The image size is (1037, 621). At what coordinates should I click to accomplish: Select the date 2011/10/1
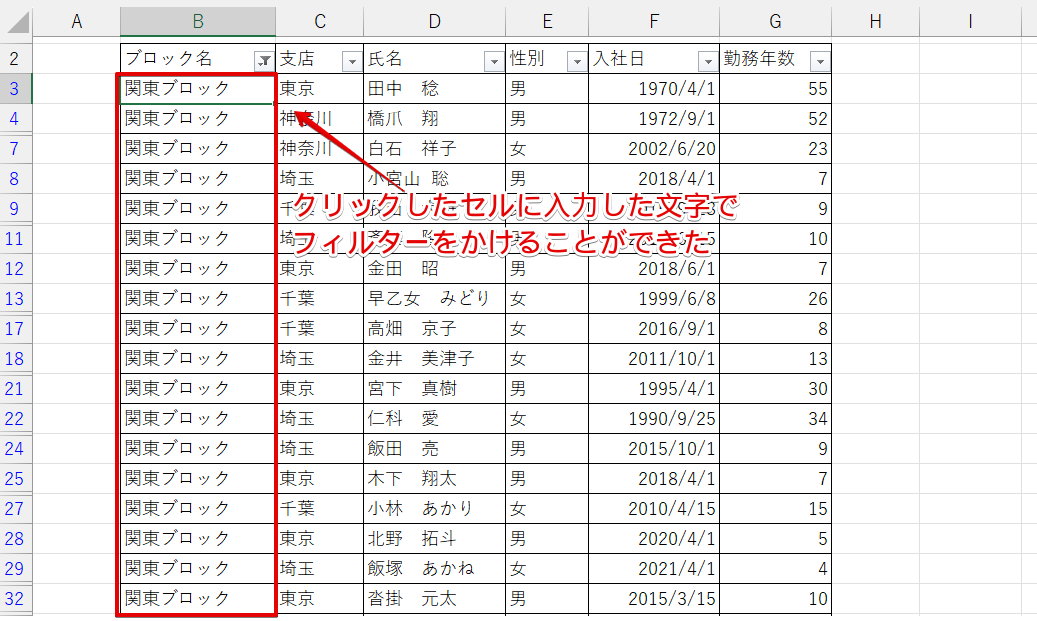pos(672,358)
